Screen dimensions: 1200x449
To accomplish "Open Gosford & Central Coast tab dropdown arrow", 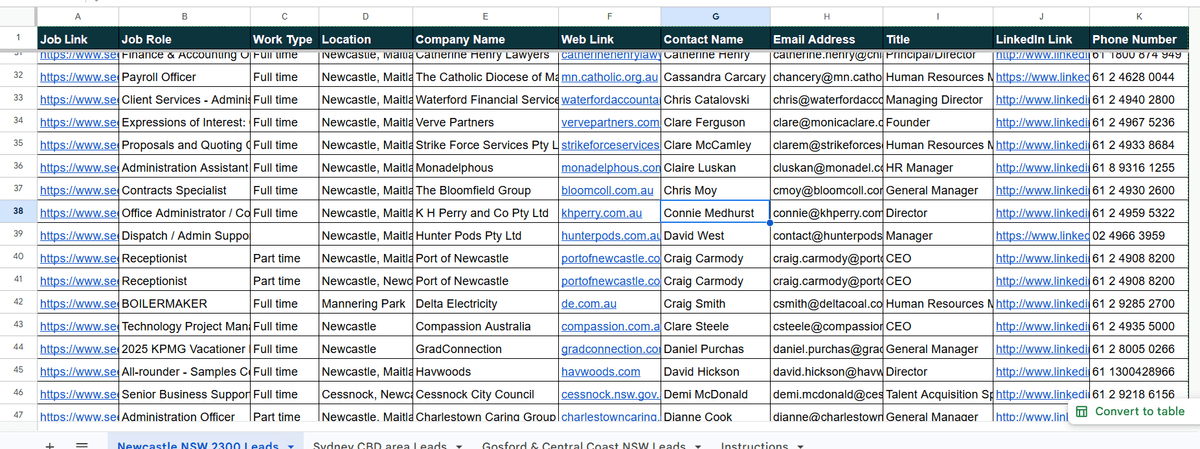I will tap(697, 446).
